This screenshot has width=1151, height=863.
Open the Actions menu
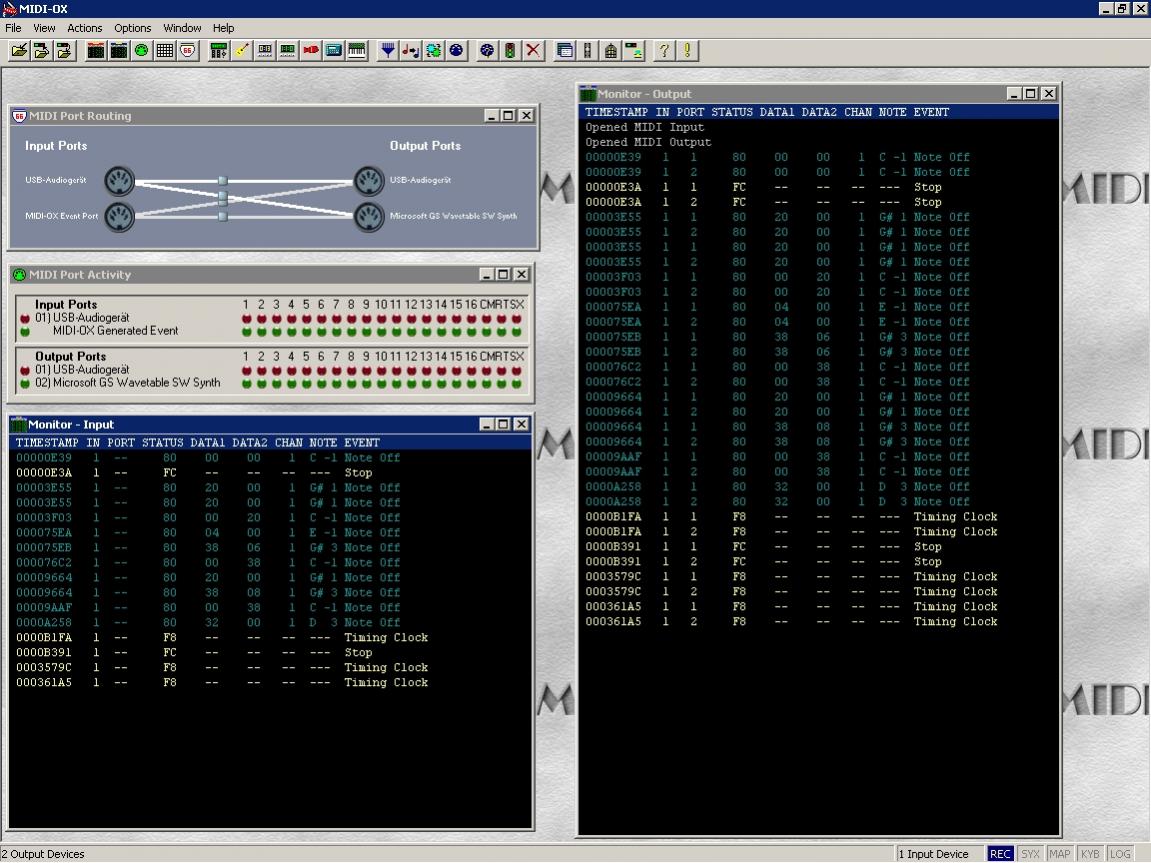pyautogui.click(x=84, y=28)
